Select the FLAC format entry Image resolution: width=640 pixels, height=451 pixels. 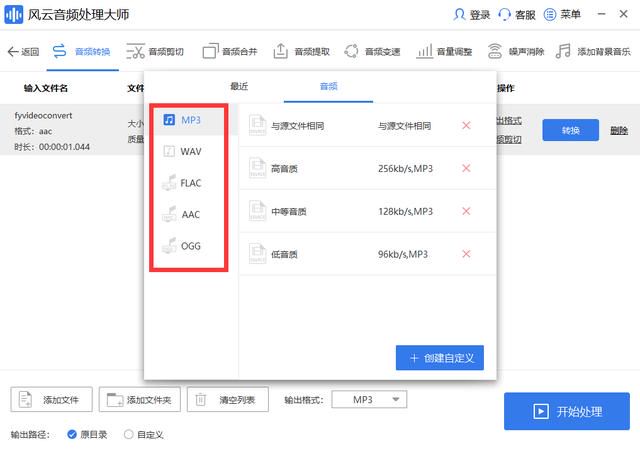(x=189, y=183)
